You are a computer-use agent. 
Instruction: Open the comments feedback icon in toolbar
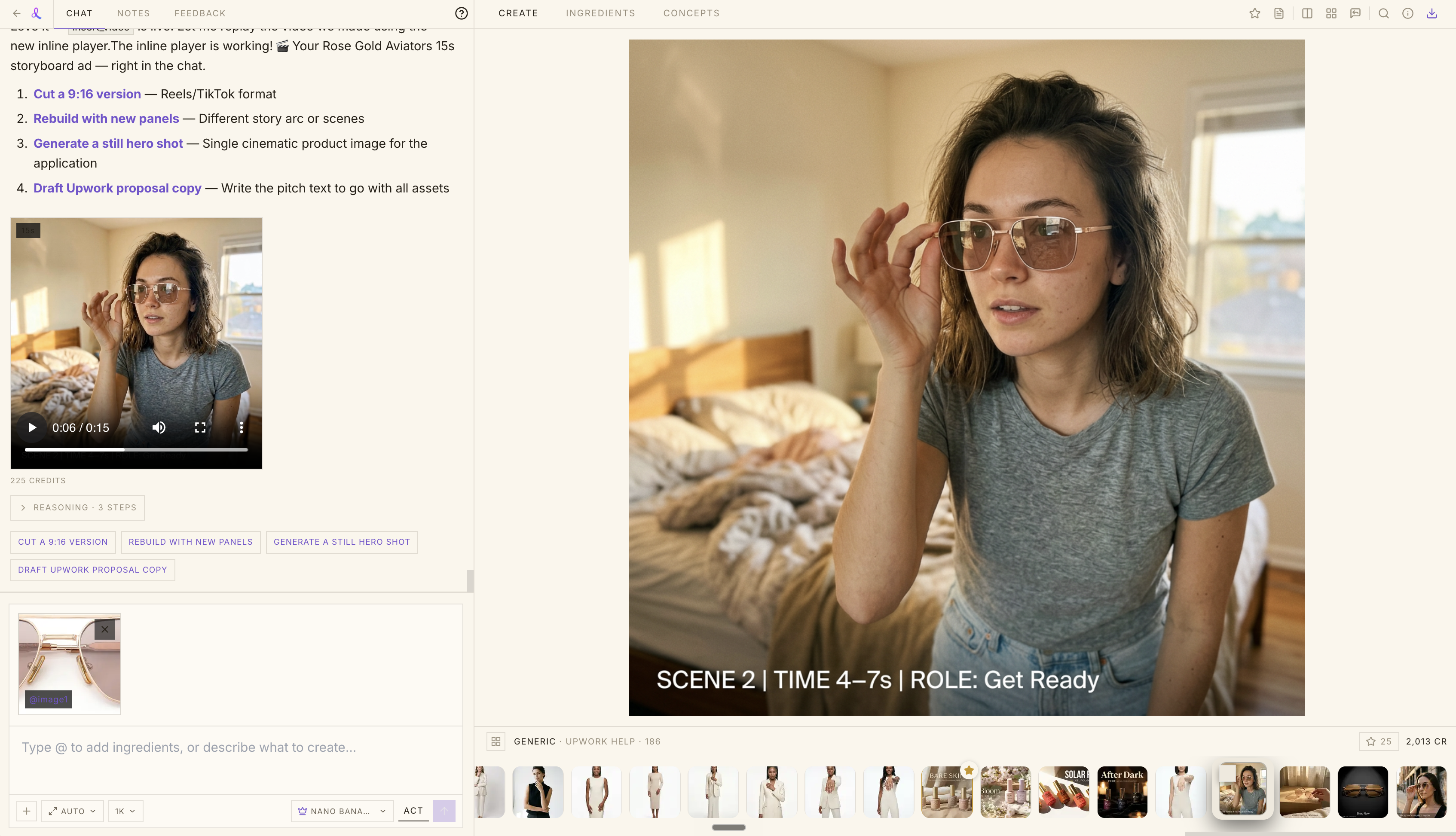pos(1355,13)
